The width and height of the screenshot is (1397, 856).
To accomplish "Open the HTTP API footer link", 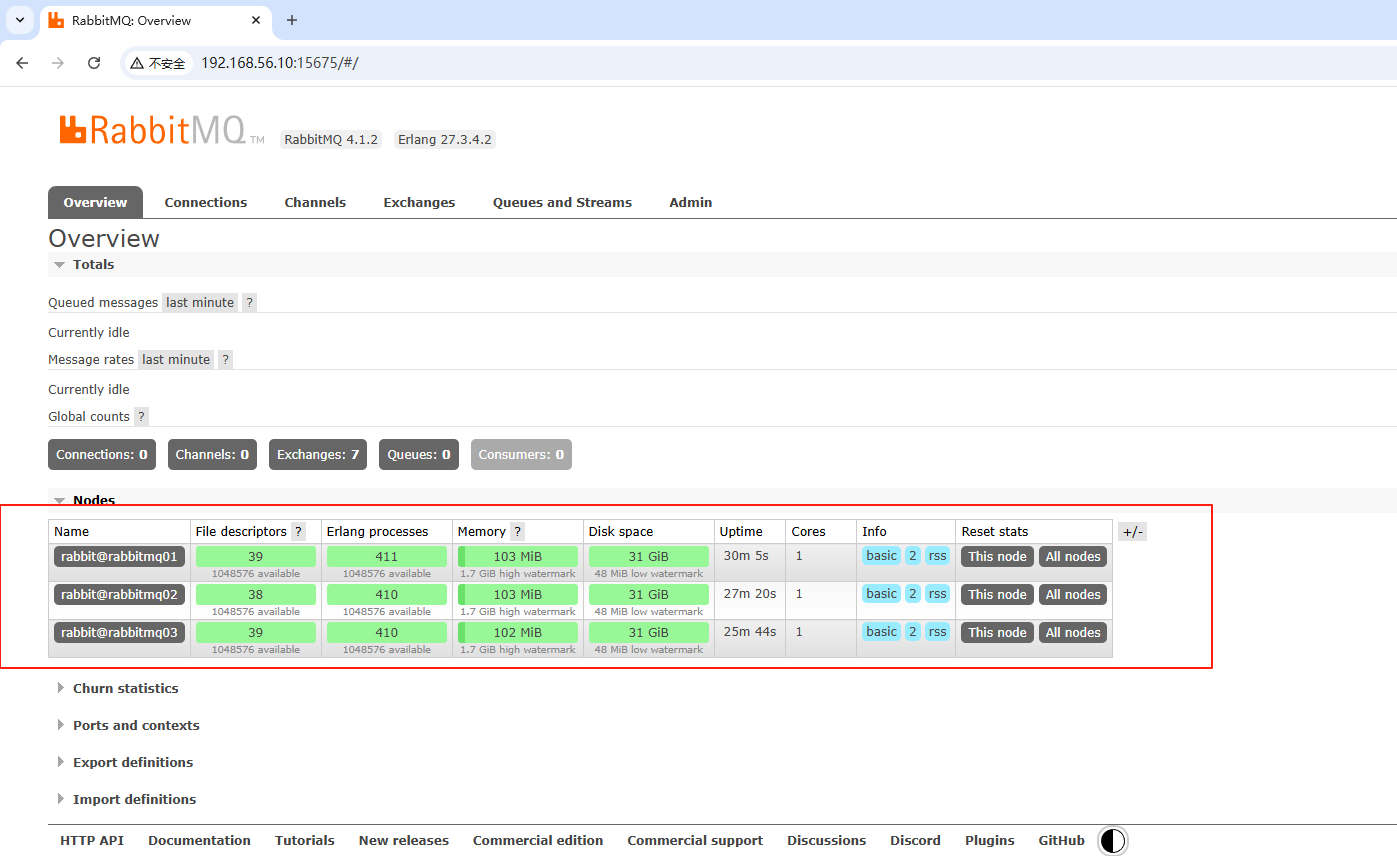I will 92,841.
